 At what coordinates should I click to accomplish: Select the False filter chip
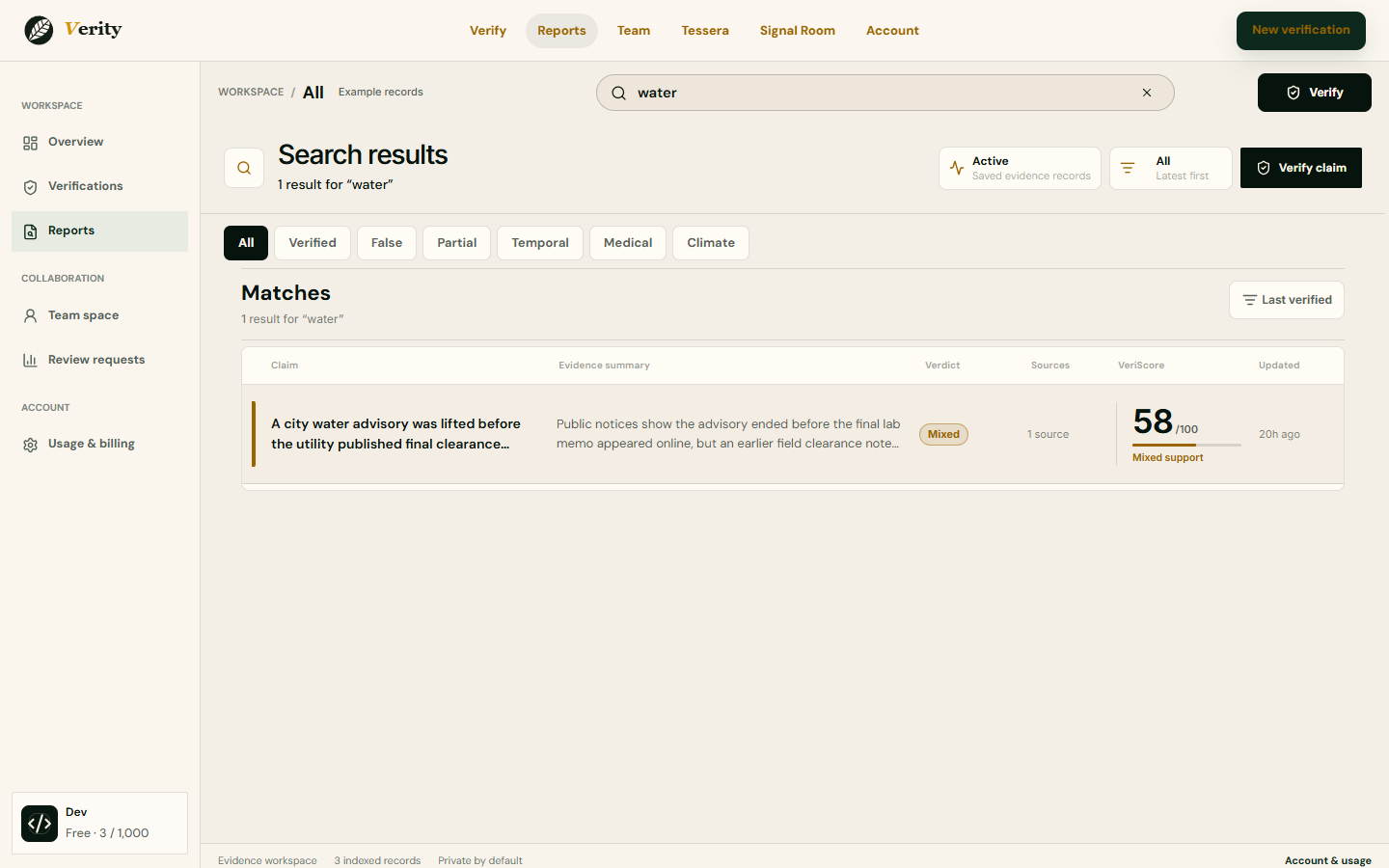pos(387,243)
